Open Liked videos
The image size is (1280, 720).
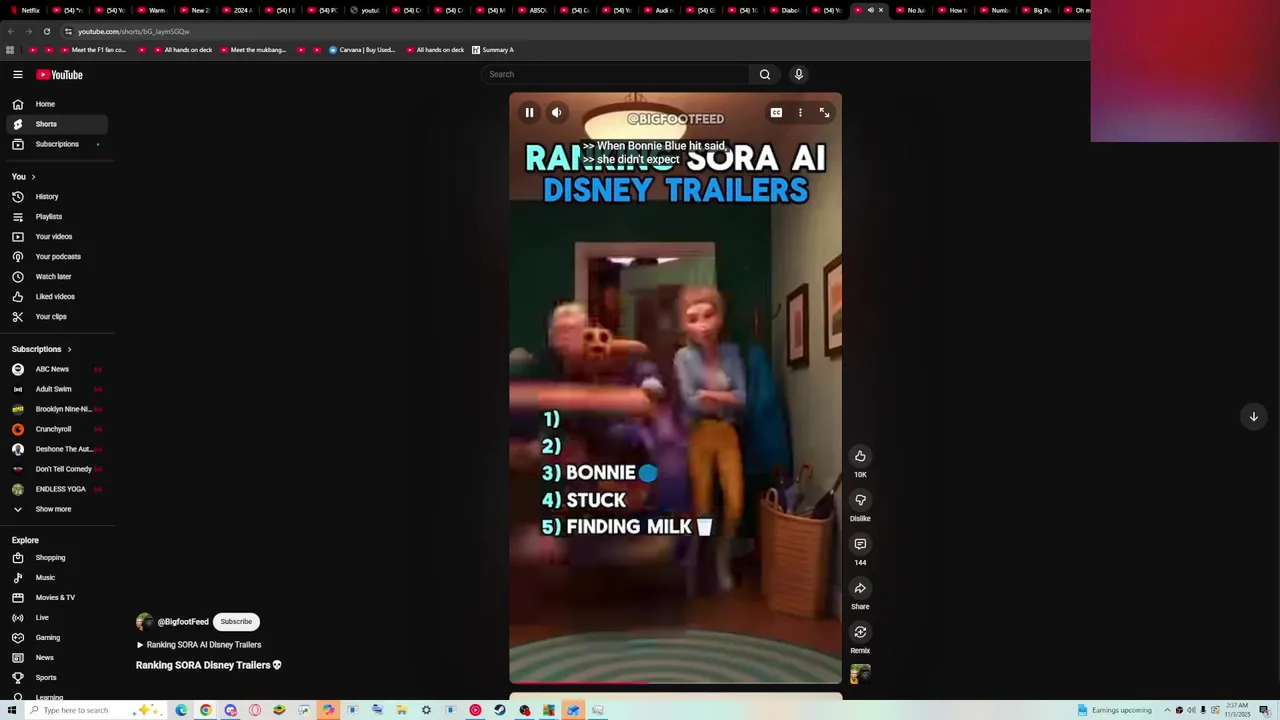point(57,297)
